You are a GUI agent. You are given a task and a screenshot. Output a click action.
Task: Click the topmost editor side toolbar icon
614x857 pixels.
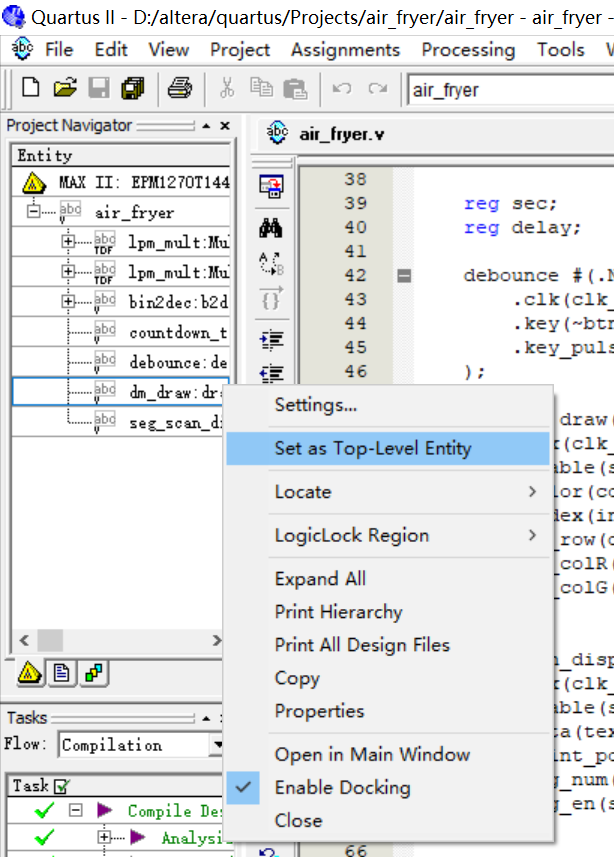click(x=271, y=186)
